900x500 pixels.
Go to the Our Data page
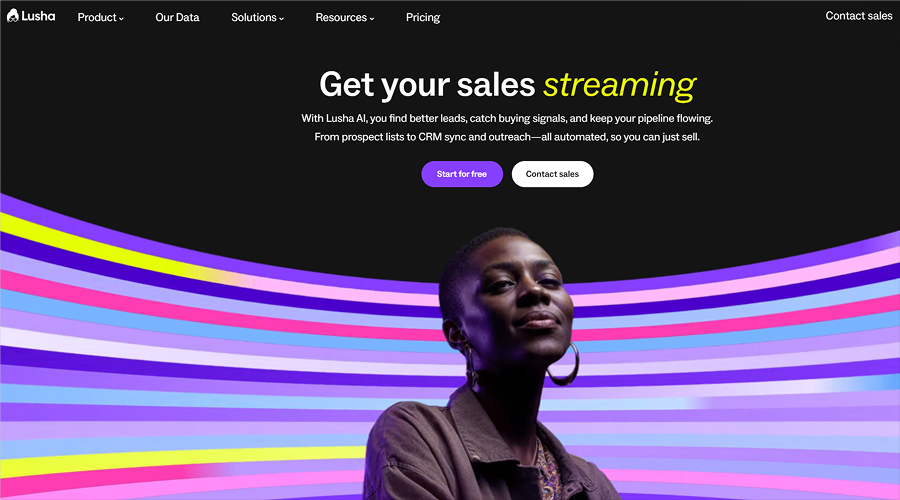coord(177,17)
